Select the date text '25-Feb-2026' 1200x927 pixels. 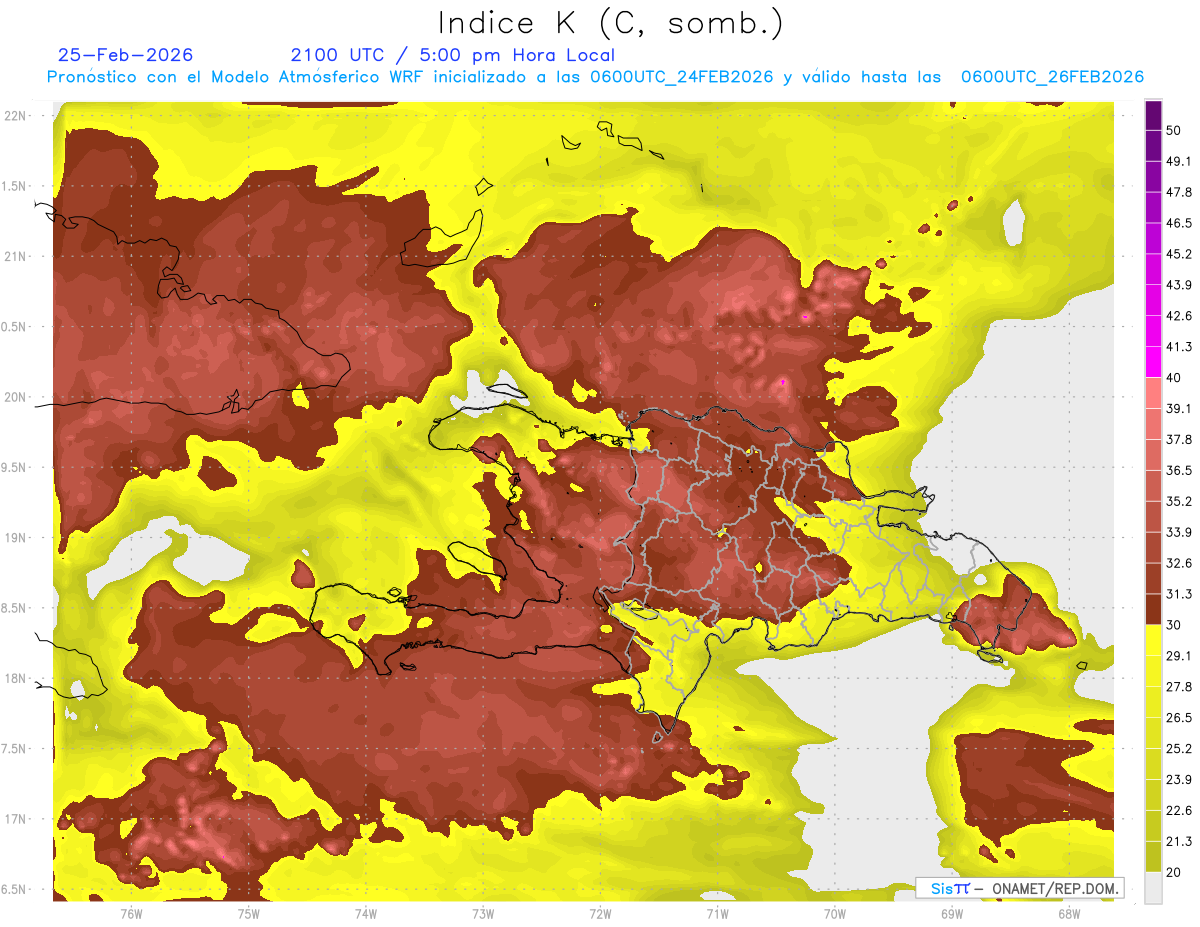click(125, 55)
